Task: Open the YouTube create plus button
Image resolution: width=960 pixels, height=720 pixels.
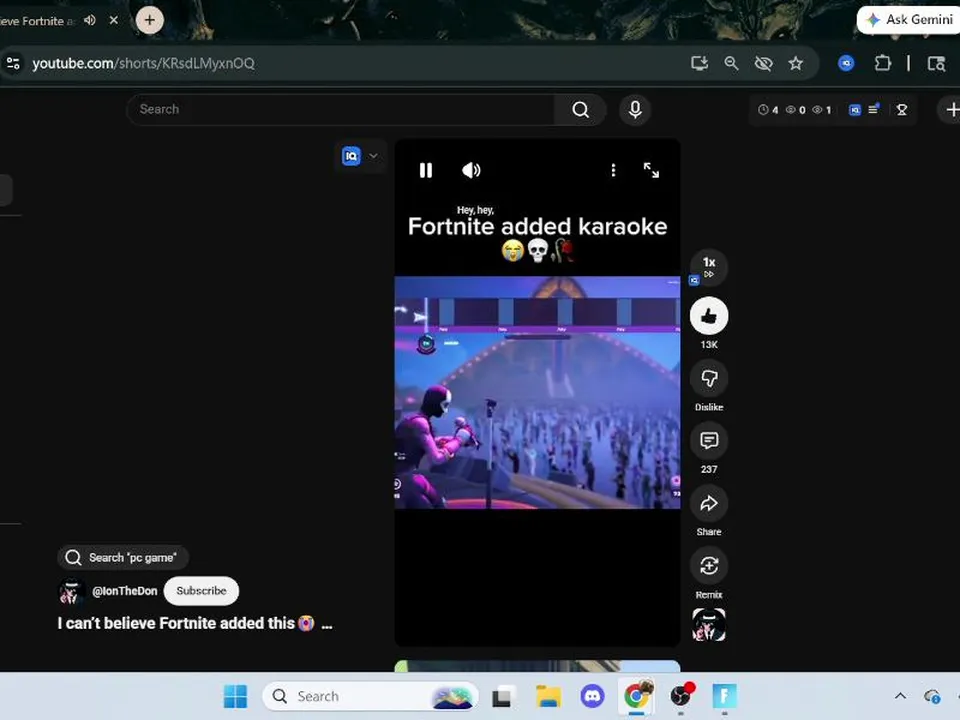Action: (951, 110)
